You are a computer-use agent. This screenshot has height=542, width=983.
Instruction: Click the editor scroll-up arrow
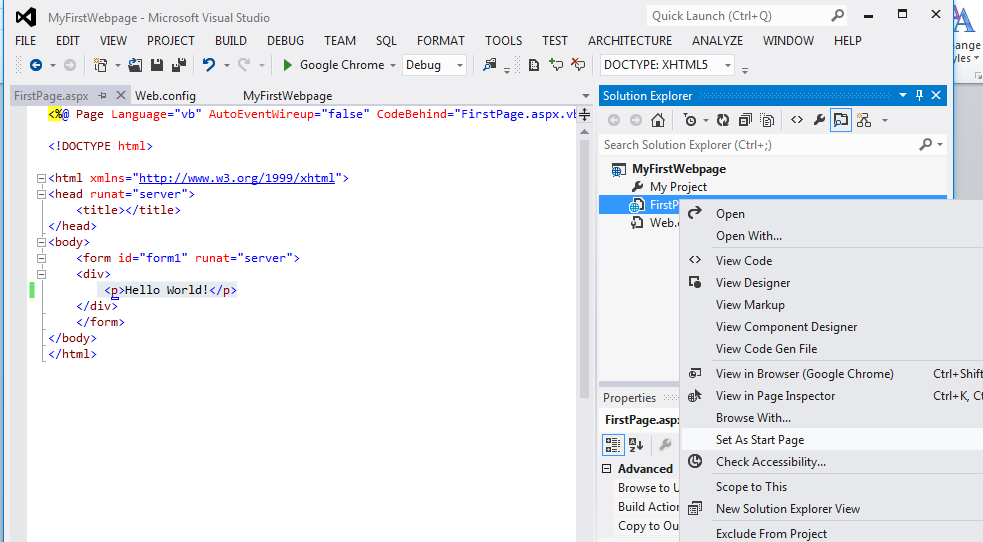[584, 132]
